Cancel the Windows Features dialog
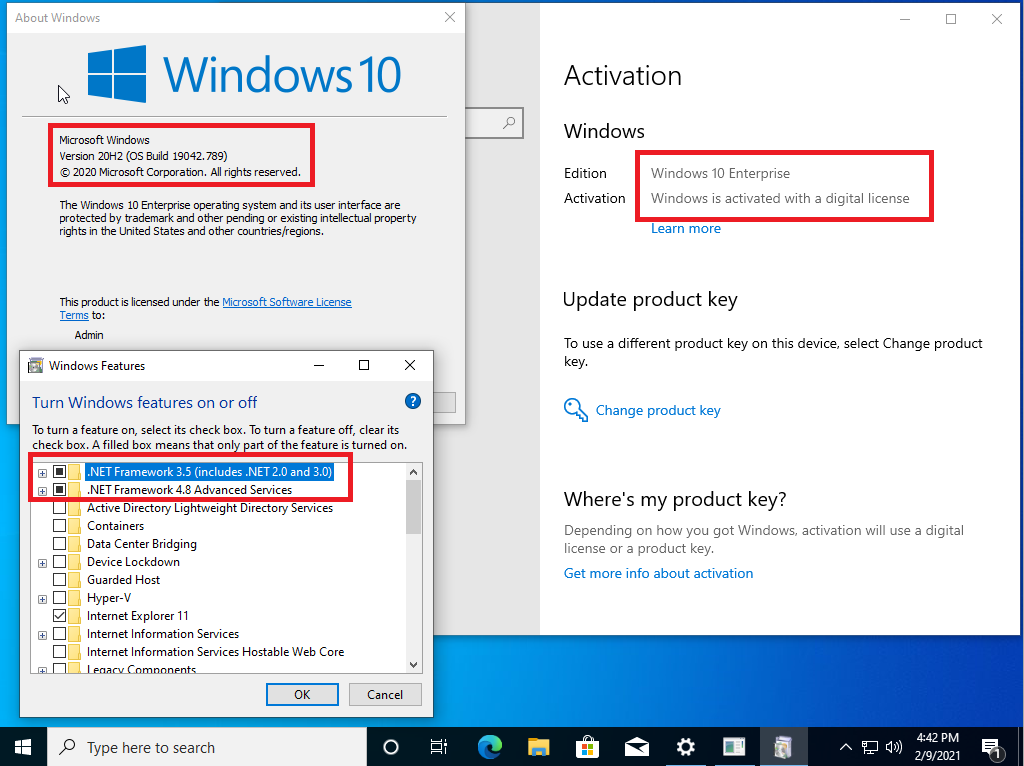 click(385, 694)
